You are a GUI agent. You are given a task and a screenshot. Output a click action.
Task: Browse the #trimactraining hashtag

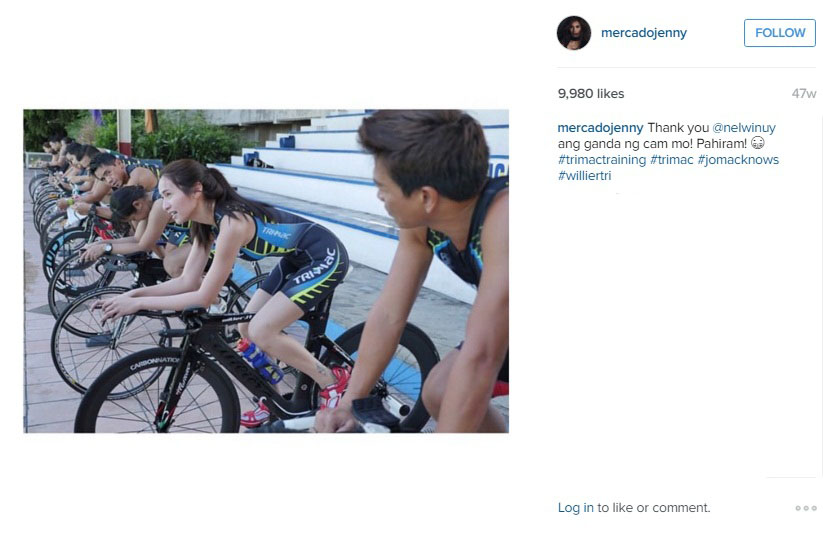pyautogui.click(x=602, y=160)
